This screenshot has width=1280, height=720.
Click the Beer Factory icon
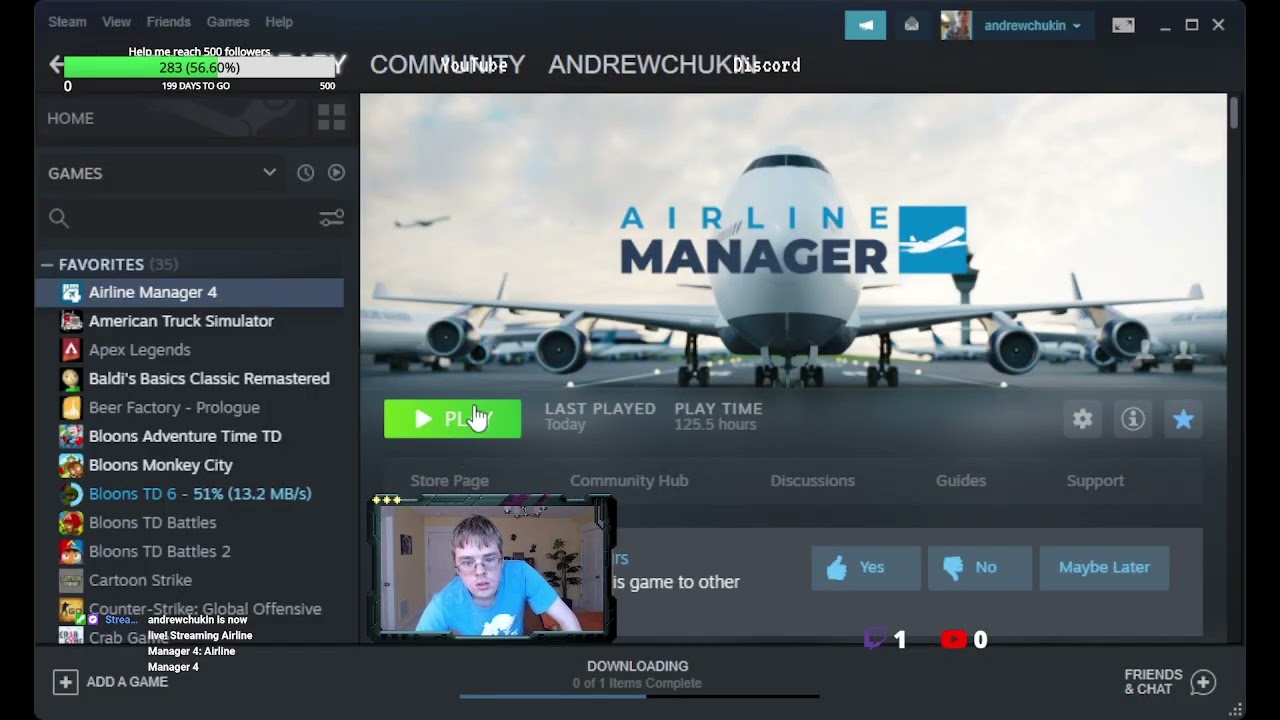(71, 407)
